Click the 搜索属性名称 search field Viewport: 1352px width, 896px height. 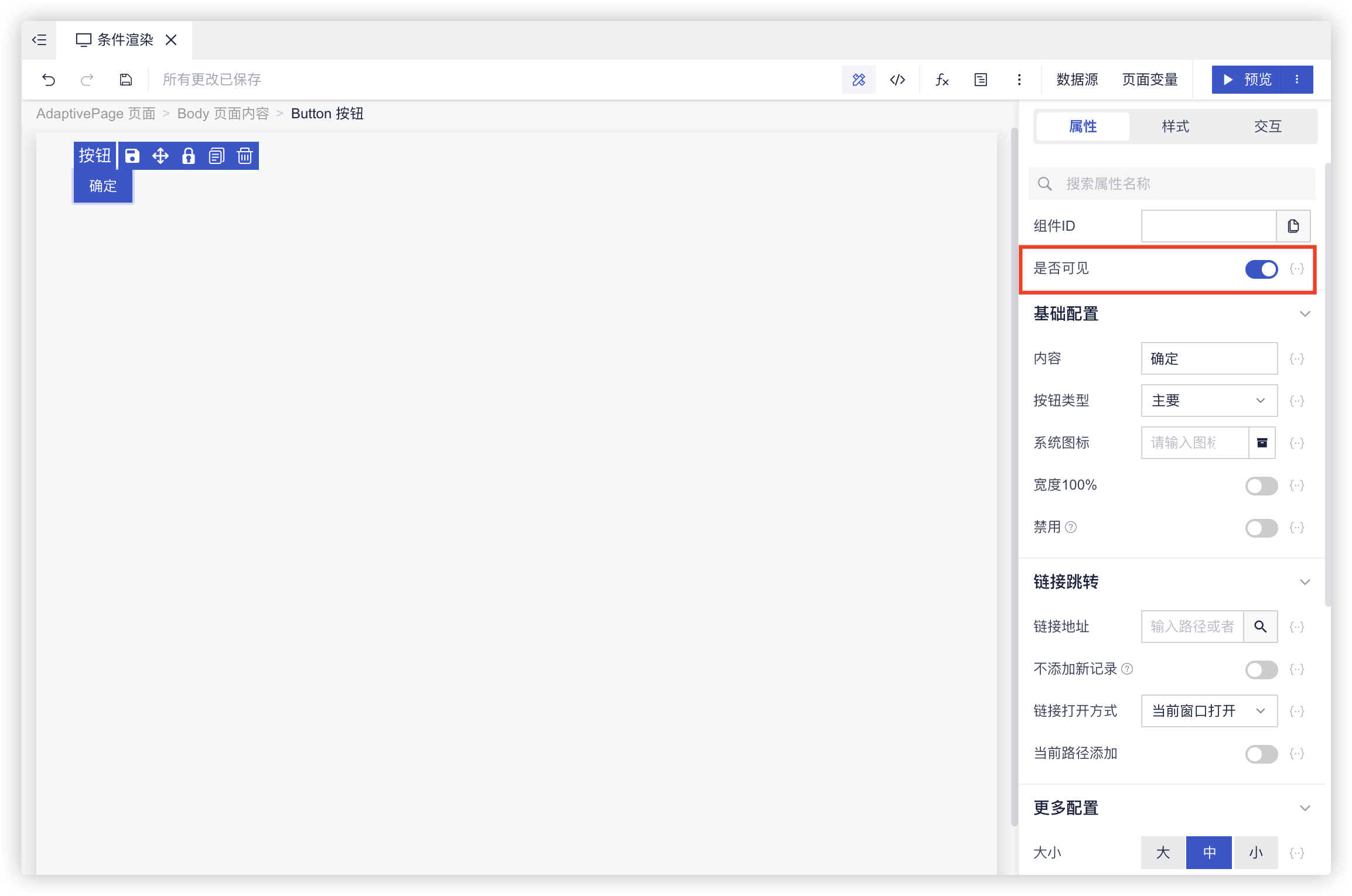tap(1172, 184)
